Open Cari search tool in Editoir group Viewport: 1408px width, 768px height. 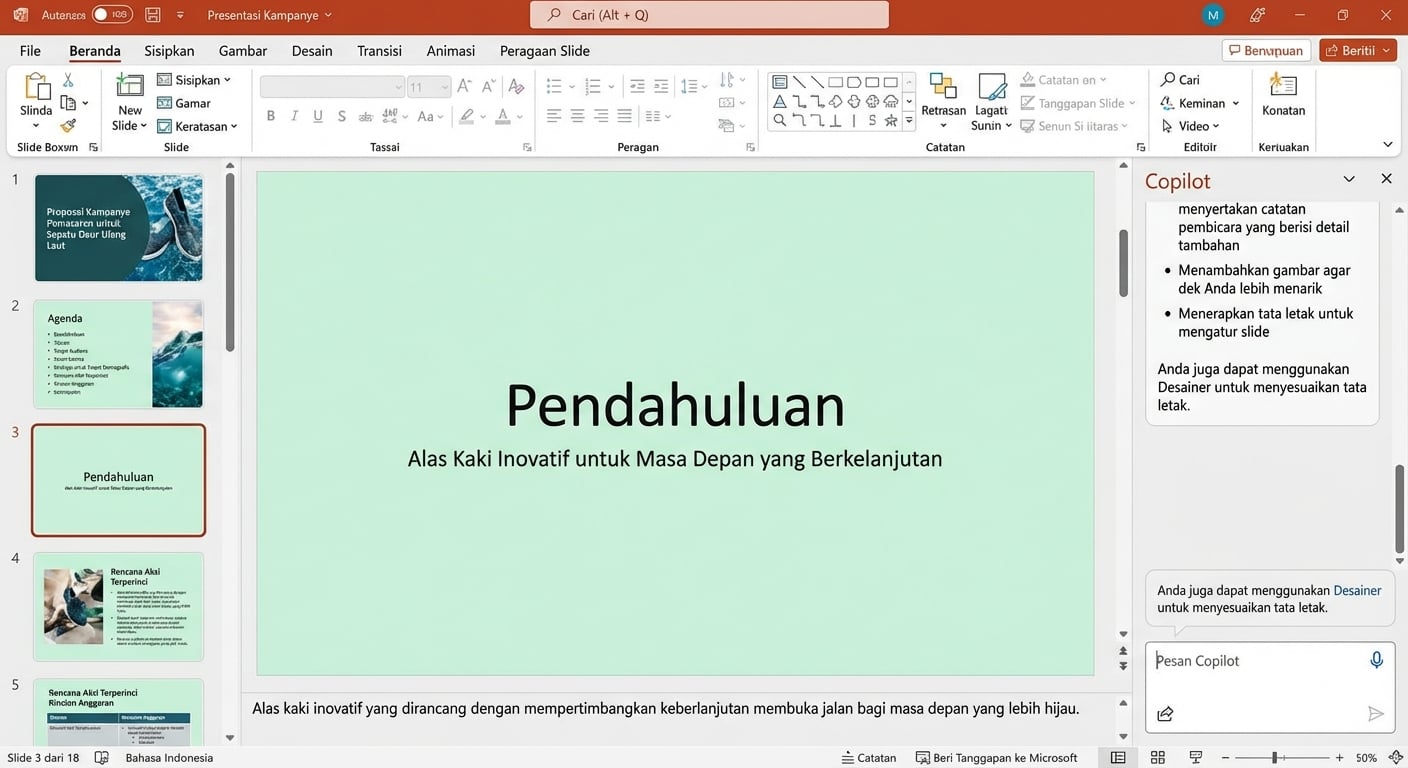click(1184, 80)
